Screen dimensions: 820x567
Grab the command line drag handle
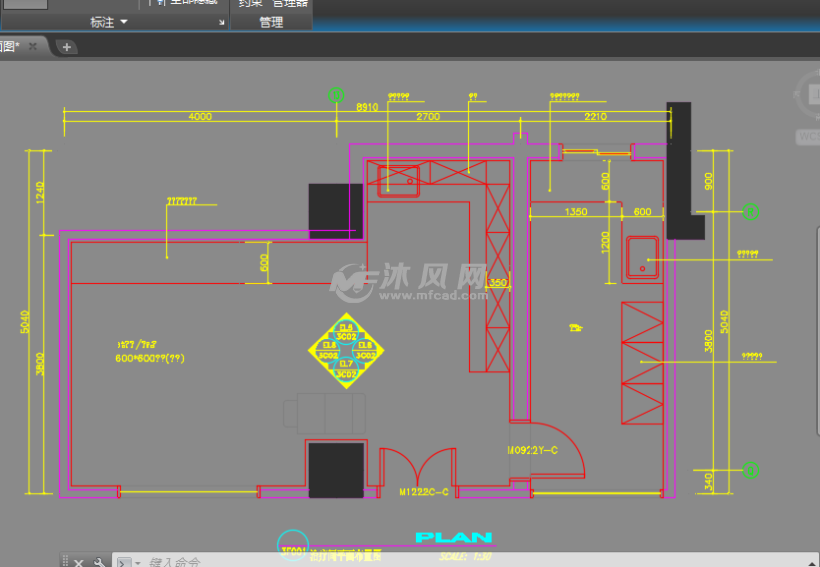pos(65,561)
